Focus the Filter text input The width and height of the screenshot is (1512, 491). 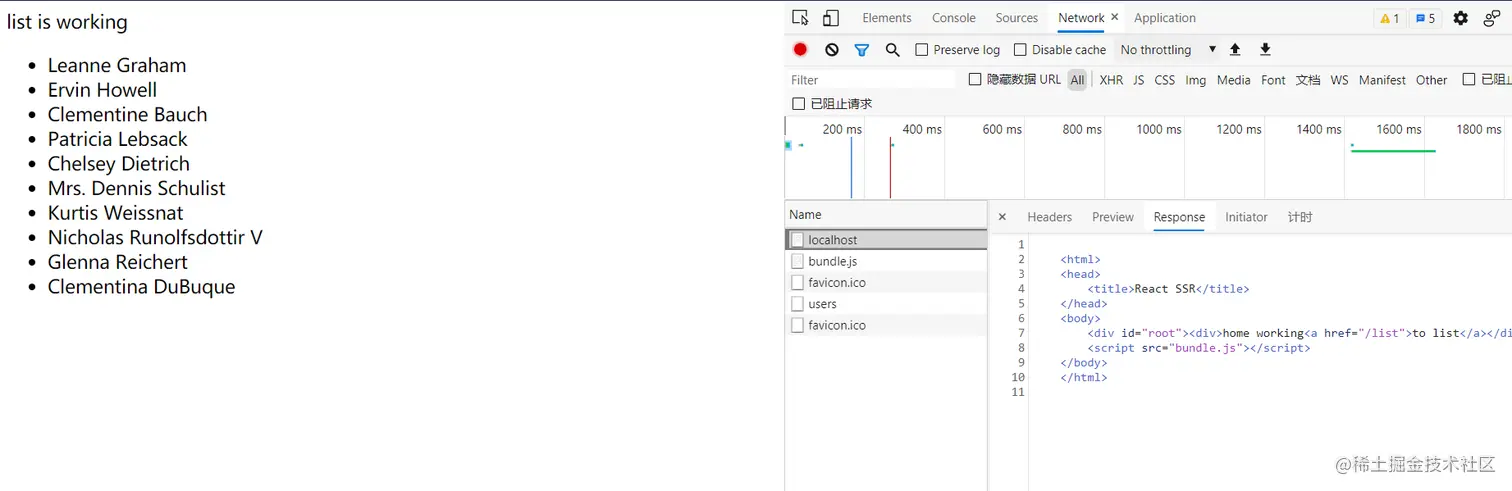pyautogui.click(x=870, y=80)
